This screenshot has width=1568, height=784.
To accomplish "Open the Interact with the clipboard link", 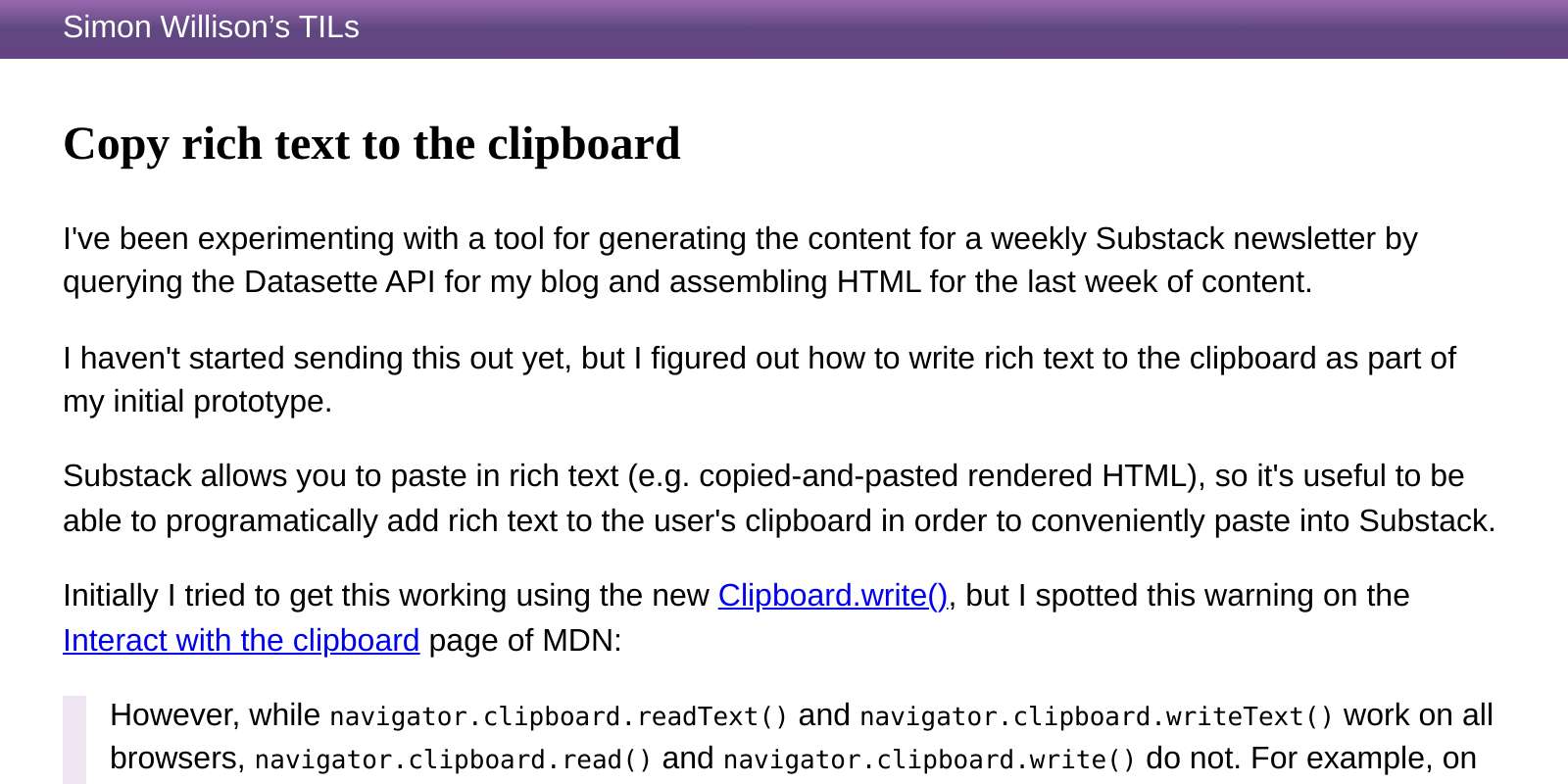I will pyautogui.click(x=240, y=641).
